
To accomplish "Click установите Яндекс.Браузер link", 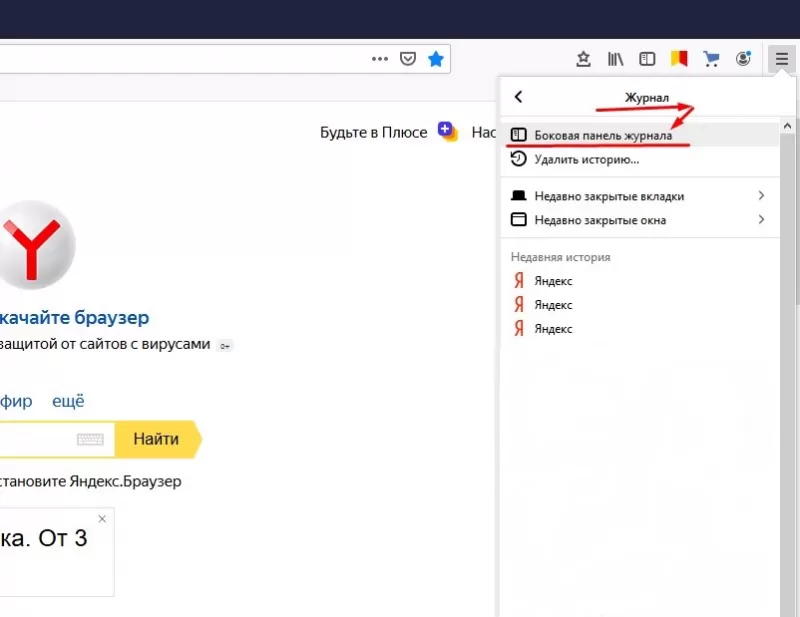I will click(x=90, y=481).
